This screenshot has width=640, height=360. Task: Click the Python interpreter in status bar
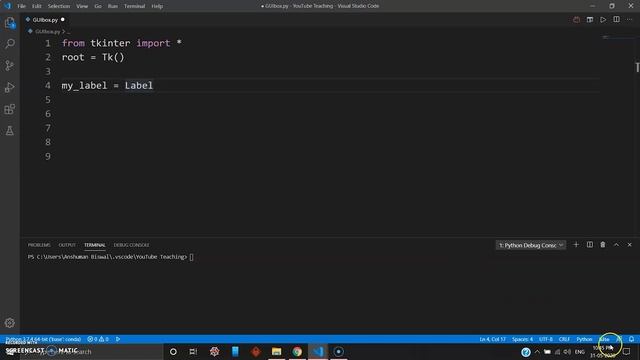43,339
